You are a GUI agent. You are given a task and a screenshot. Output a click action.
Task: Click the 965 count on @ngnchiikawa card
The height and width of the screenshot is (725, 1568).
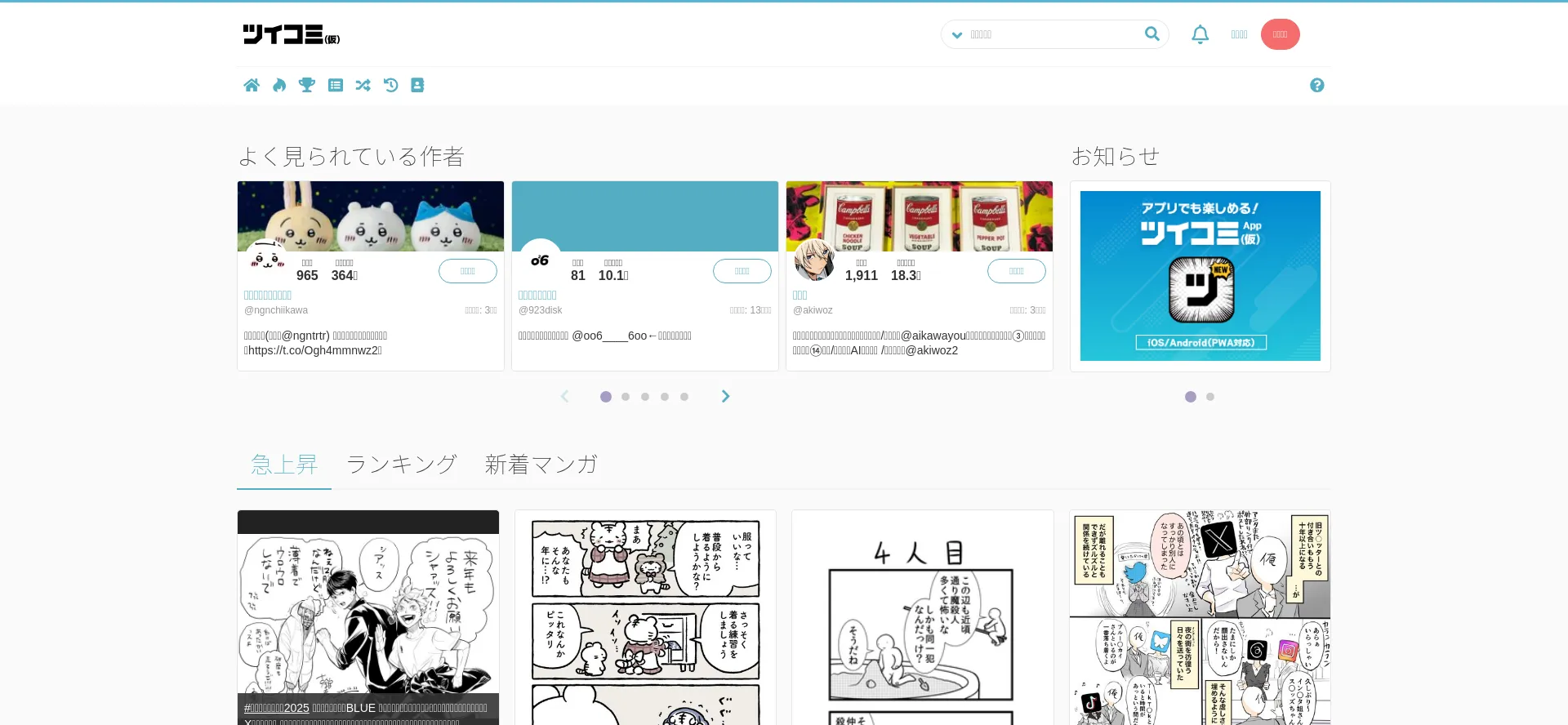click(307, 276)
